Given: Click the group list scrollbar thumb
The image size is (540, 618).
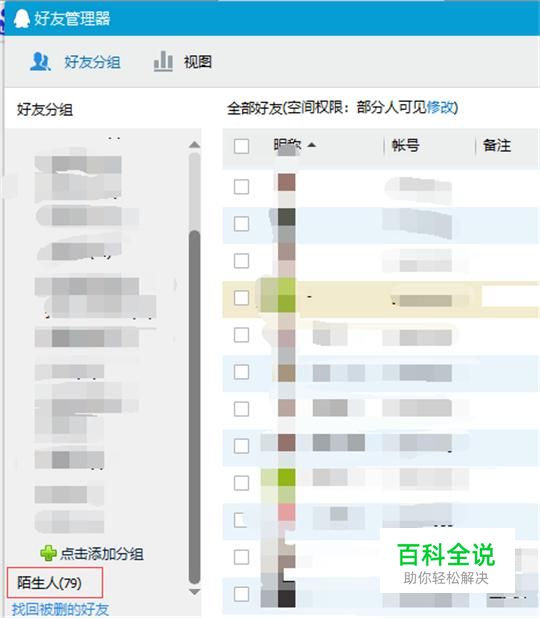Looking at the screenshot, I should [194, 407].
